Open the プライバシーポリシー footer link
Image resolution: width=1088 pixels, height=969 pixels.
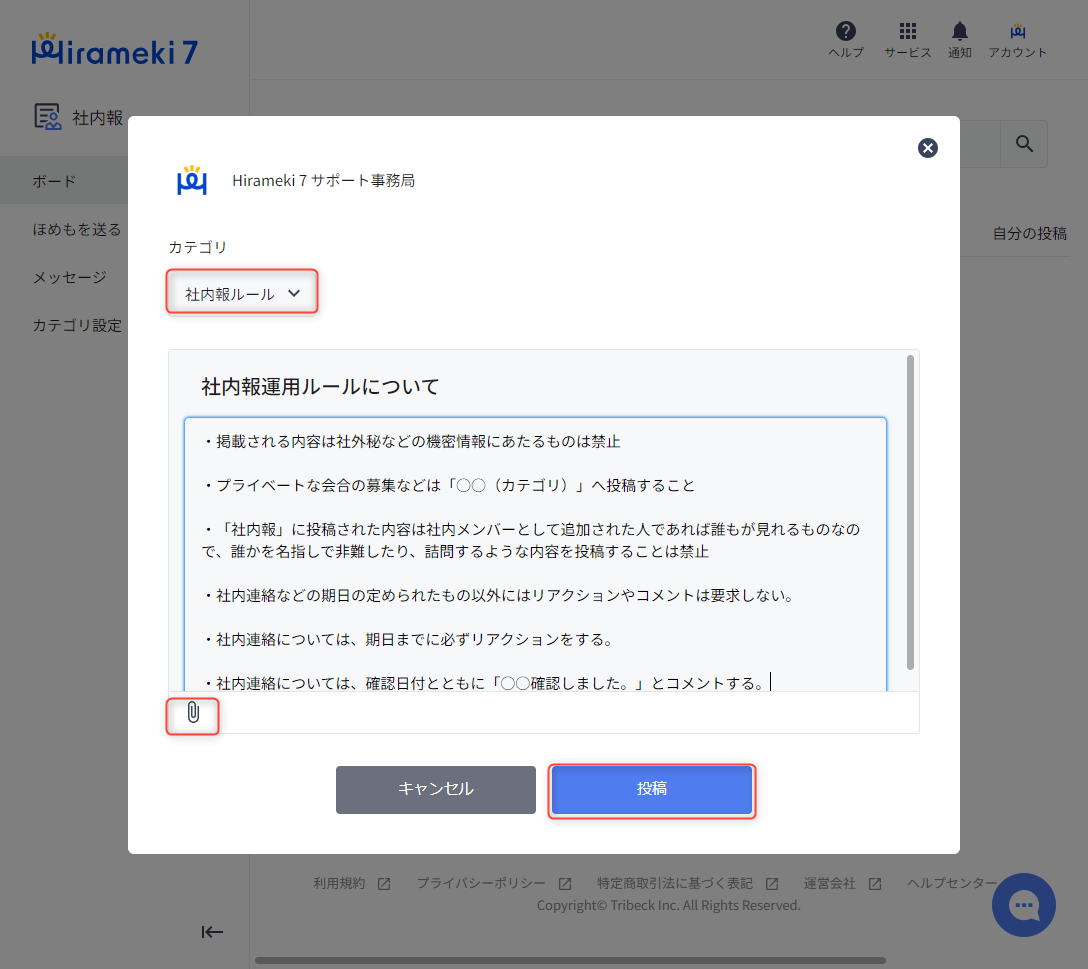pos(481,883)
